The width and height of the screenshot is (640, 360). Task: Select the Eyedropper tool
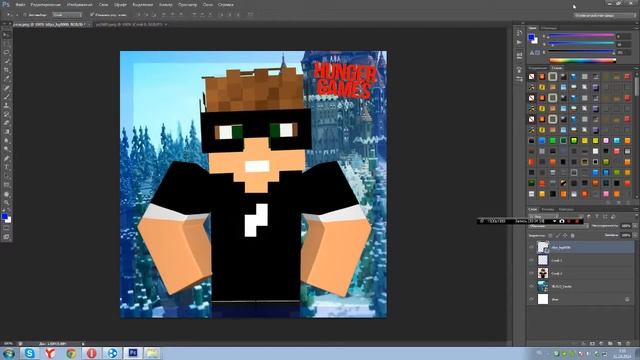tap(6, 79)
